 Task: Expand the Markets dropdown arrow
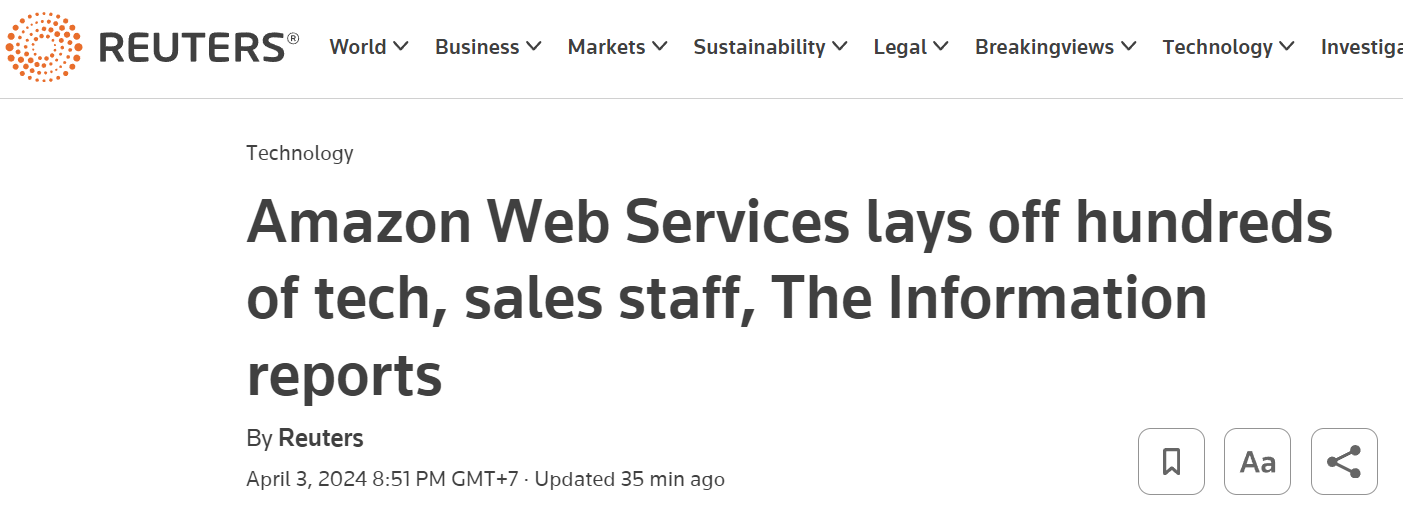point(660,47)
